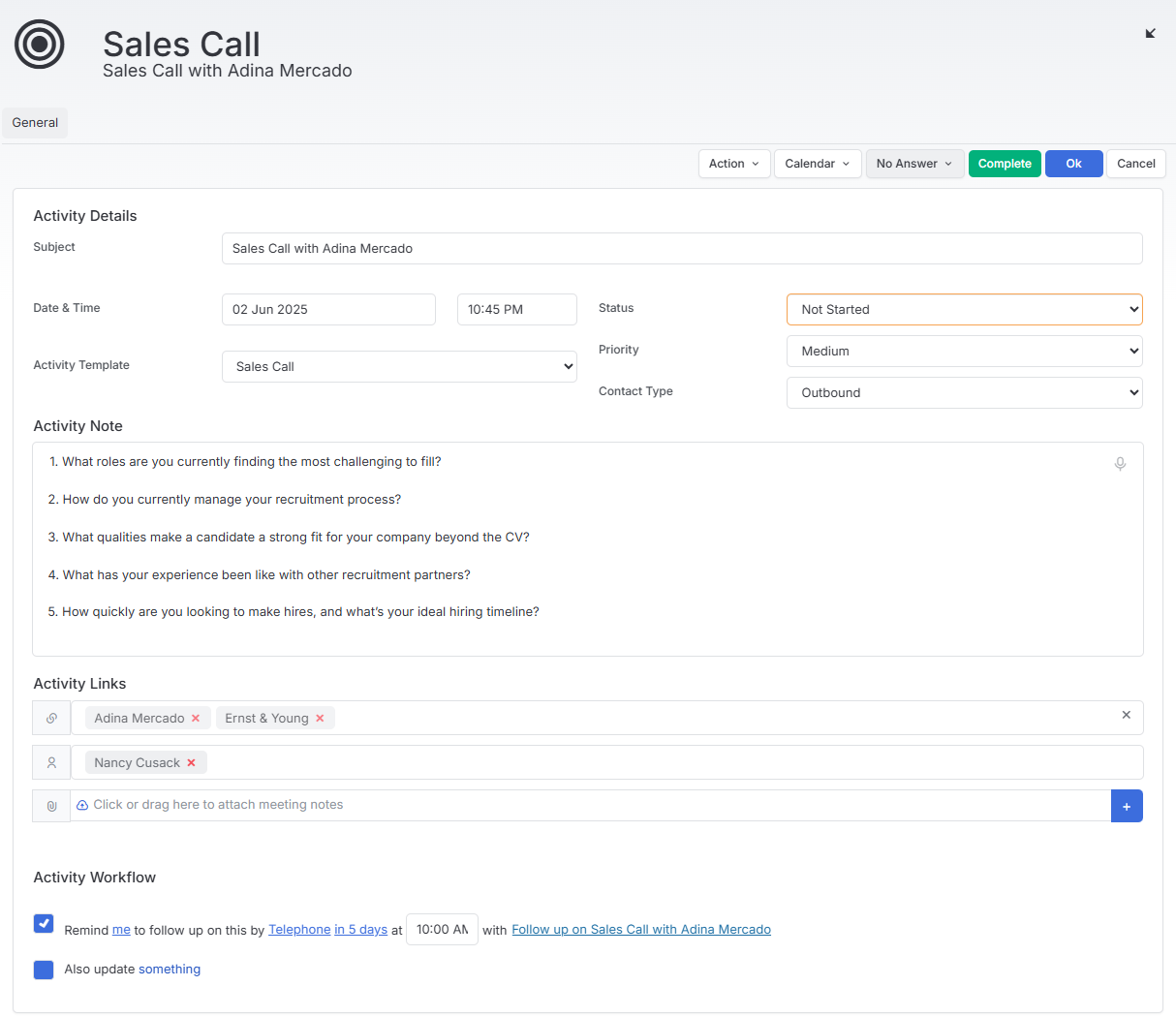Click the reminder time field showing 10:00 AM
The width and height of the screenshot is (1176, 1017).
pyautogui.click(x=442, y=930)
